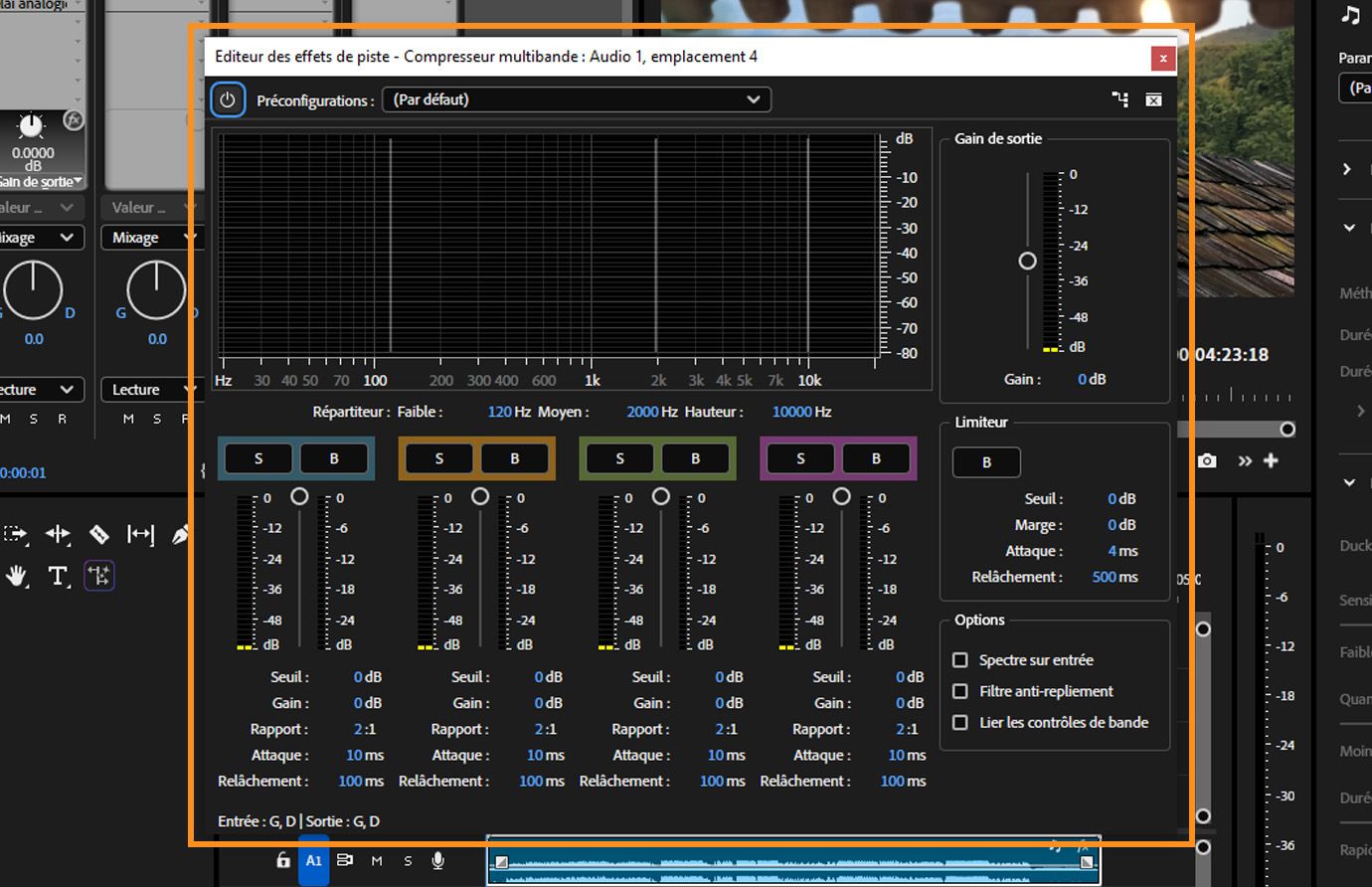Click the fx icon on the mixer strip
1372x887 pixels.
tap(73, 120)
